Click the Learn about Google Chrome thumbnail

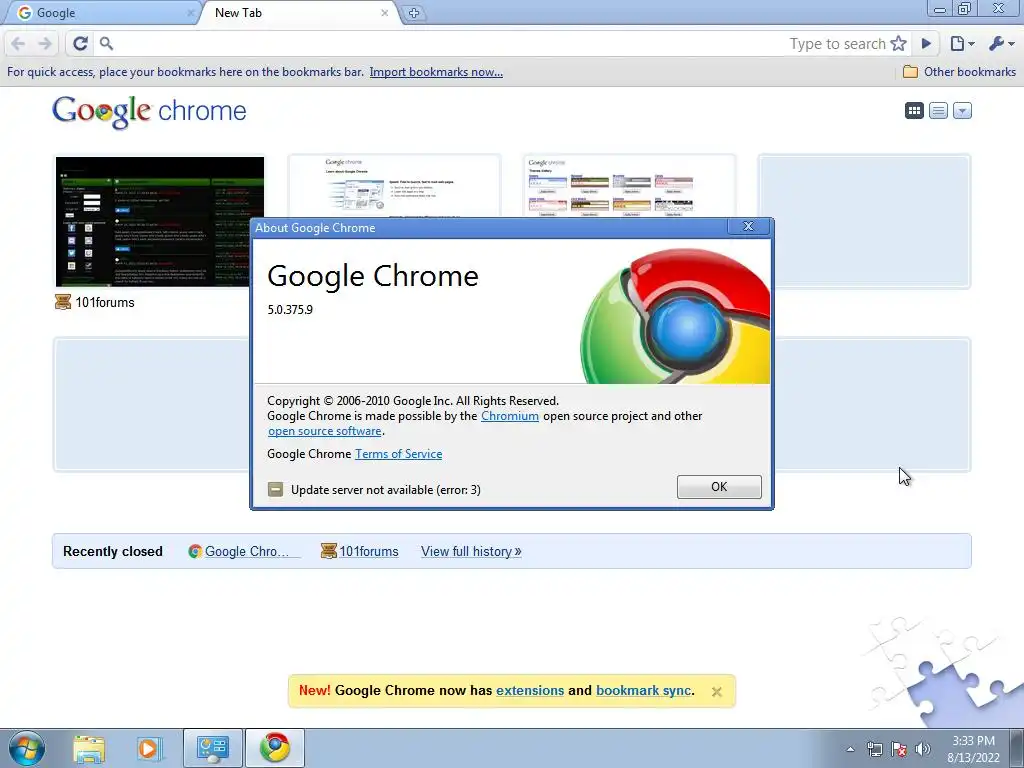394,187
